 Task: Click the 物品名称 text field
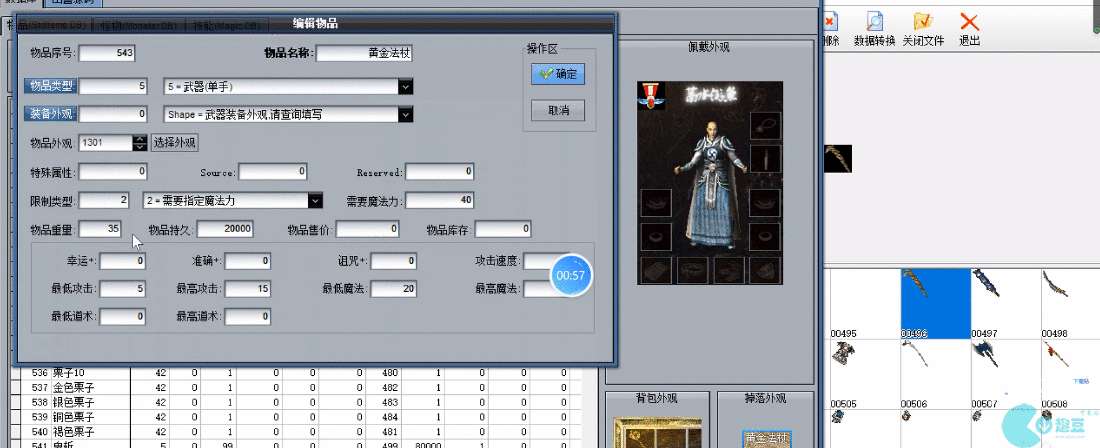tap(364, 54)
